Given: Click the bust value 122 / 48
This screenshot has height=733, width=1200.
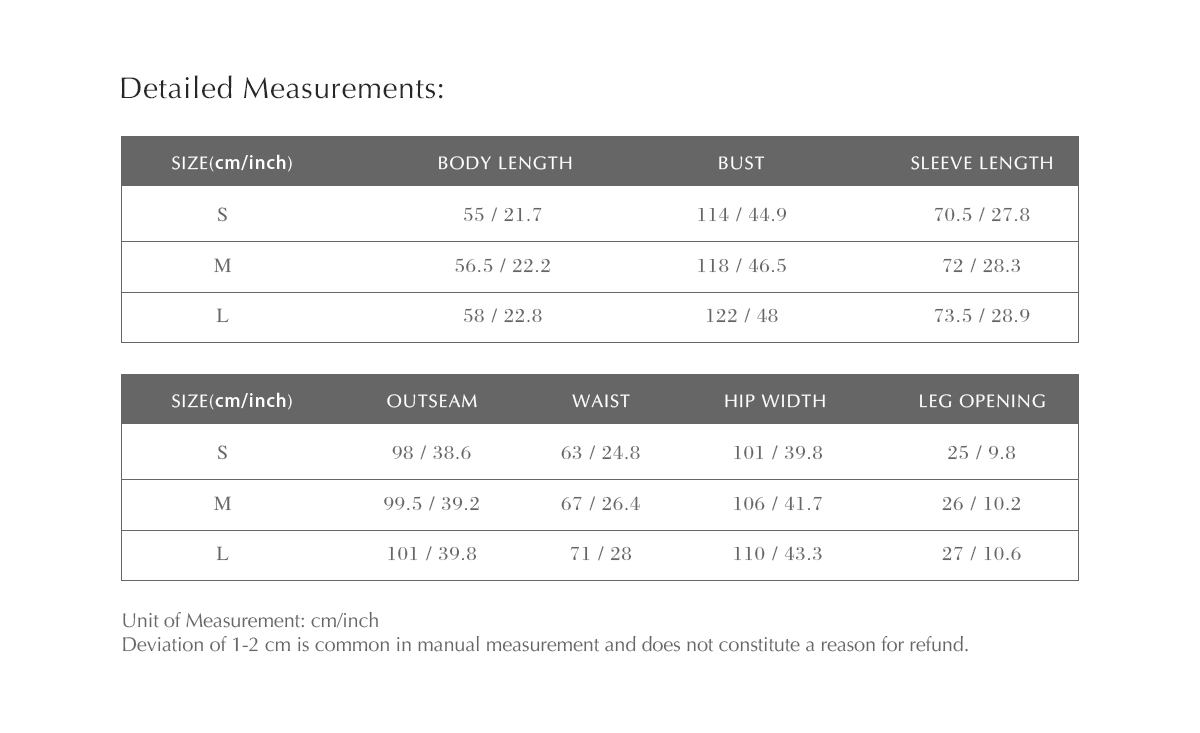Looking at the screenshot, I should coord(742,316).
